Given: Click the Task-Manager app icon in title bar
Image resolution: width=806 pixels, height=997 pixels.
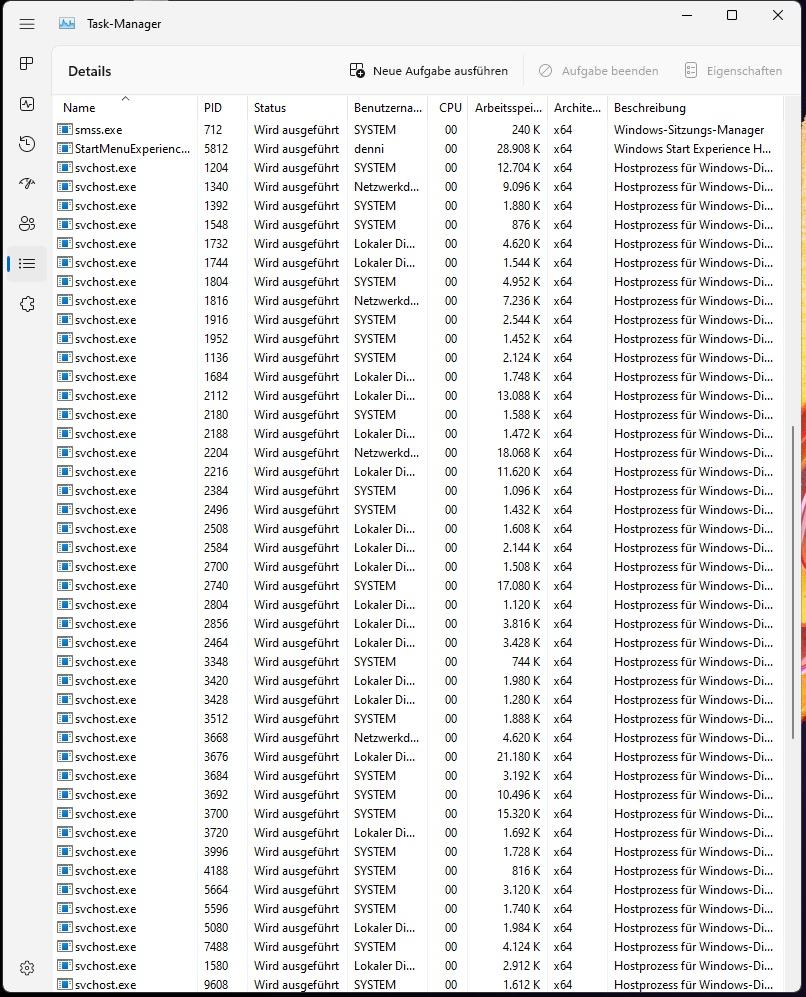Looking at the screenshot, I should tap(67, 24).
